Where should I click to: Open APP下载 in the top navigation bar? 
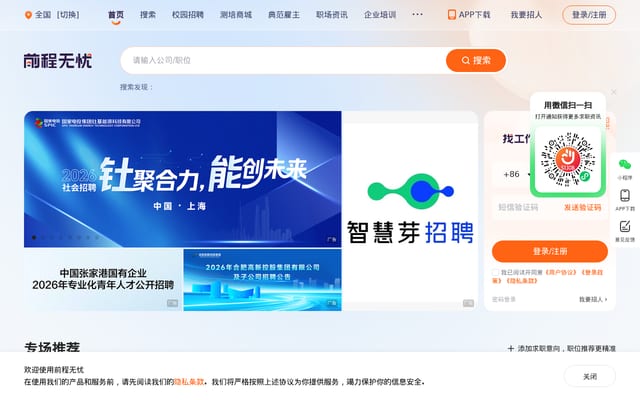[469, 15]
